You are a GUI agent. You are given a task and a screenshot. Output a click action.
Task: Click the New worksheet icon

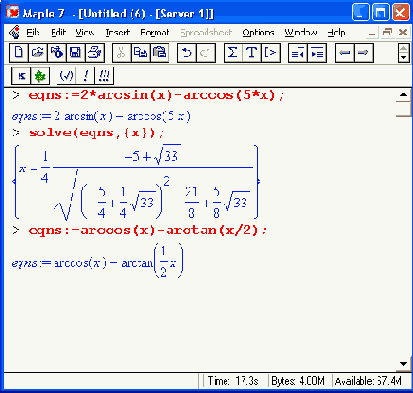(x=19, y=53)
